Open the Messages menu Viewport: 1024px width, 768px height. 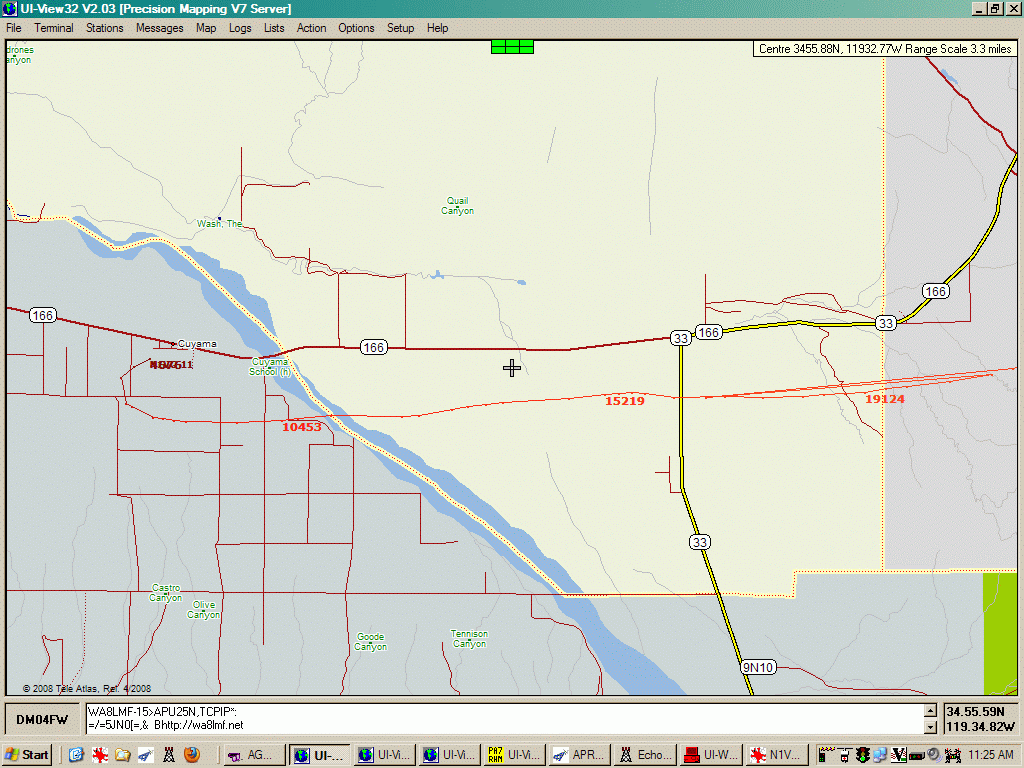coord(159,28)
